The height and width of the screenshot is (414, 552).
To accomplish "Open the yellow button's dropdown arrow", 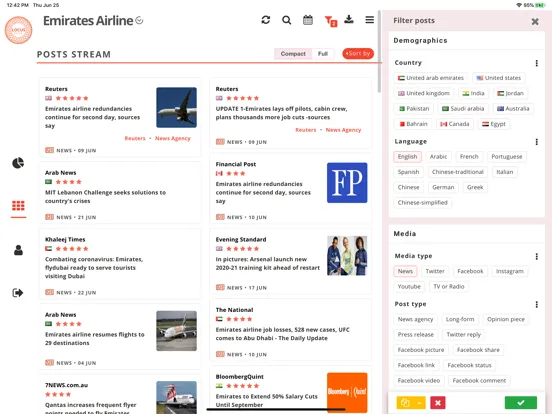I will (x=419, y=402).
